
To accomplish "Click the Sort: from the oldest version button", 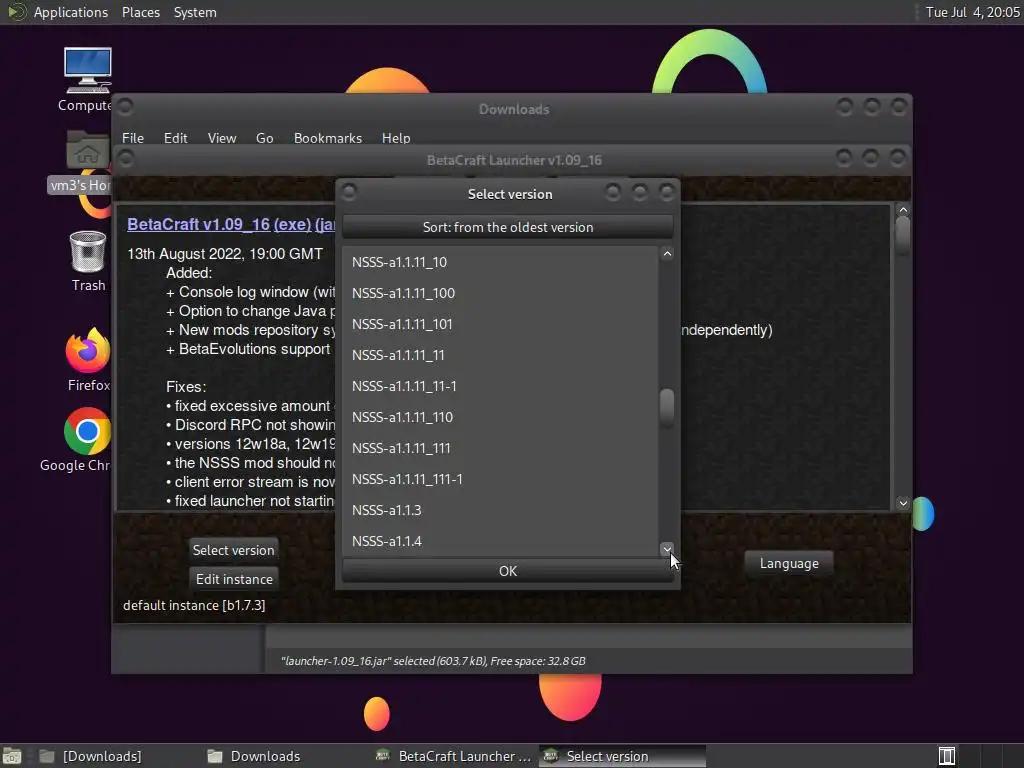I will pyautogui.click(x=507, y=227).
